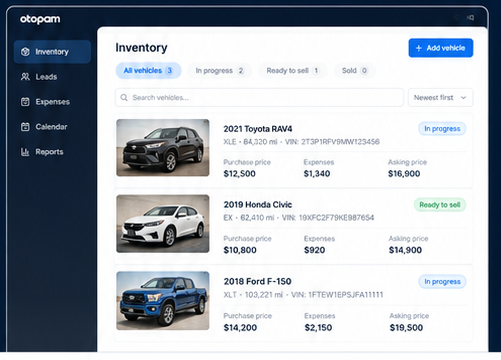Click F-150 purchase price $14,200
The width and height of the screenshot is (501, 360).
(x=240, y=328)
